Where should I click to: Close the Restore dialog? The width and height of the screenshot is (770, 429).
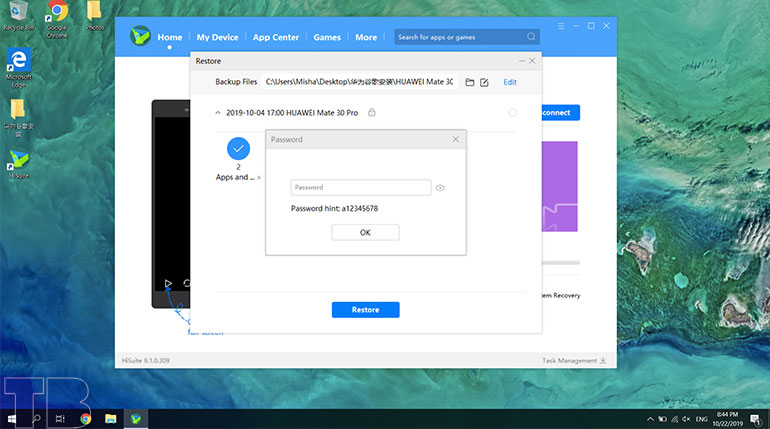pos(532,61)
